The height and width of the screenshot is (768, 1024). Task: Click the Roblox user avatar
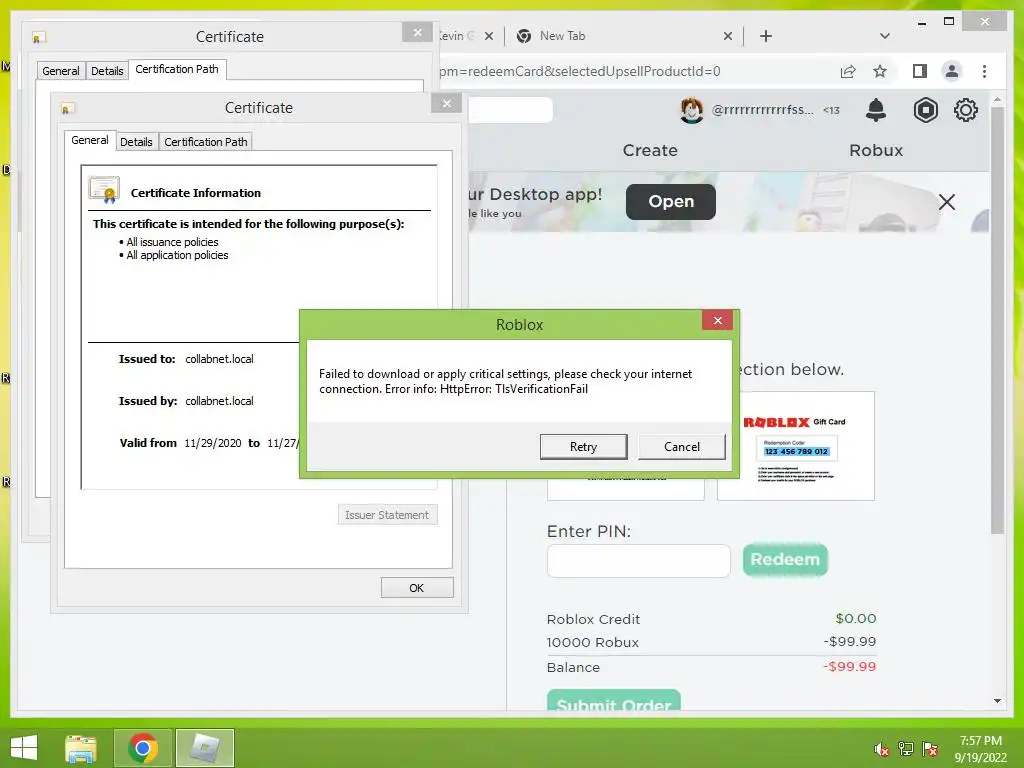[x=691, y=110]
